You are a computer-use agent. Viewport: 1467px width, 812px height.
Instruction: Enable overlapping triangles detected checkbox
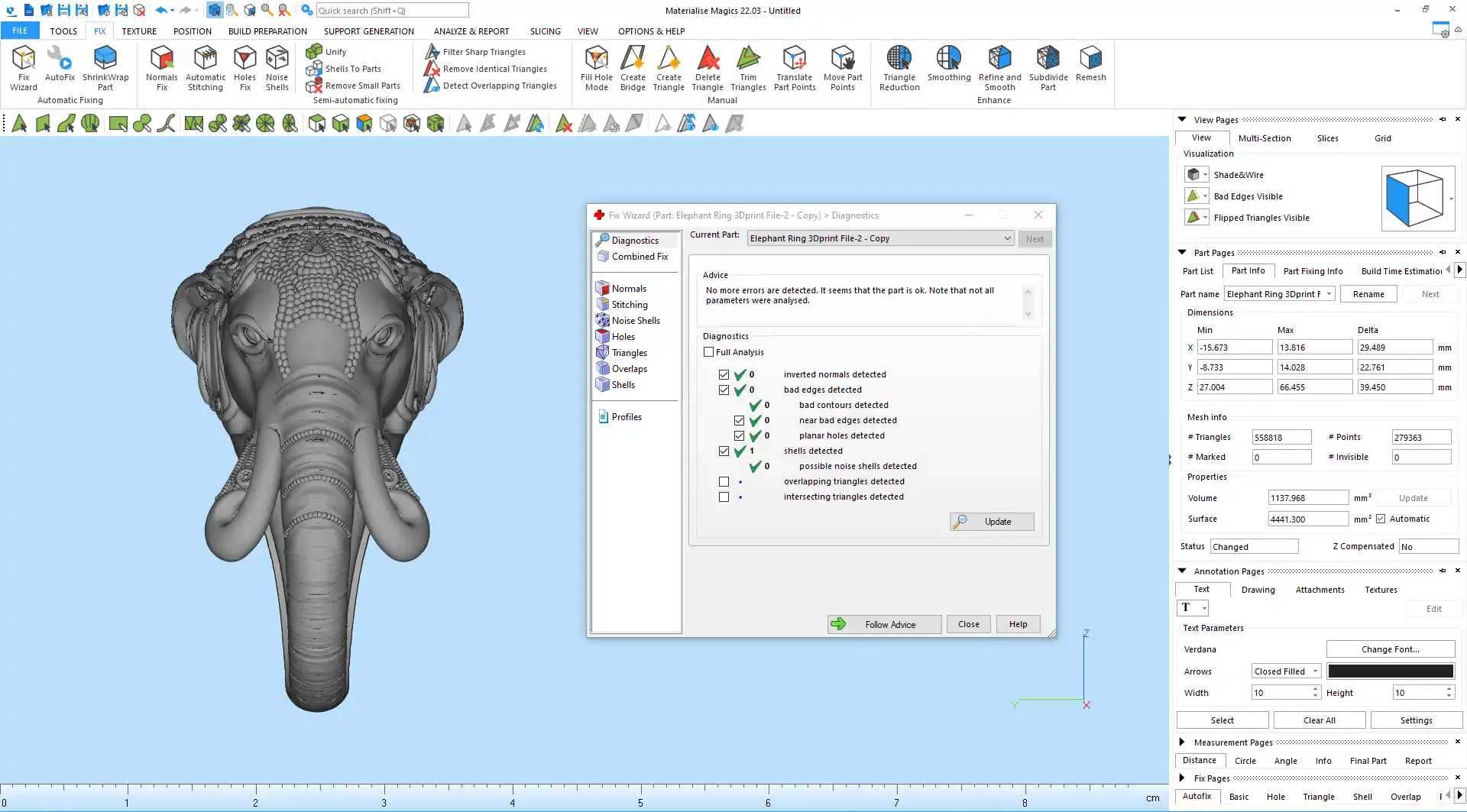[x=724, y=481]
